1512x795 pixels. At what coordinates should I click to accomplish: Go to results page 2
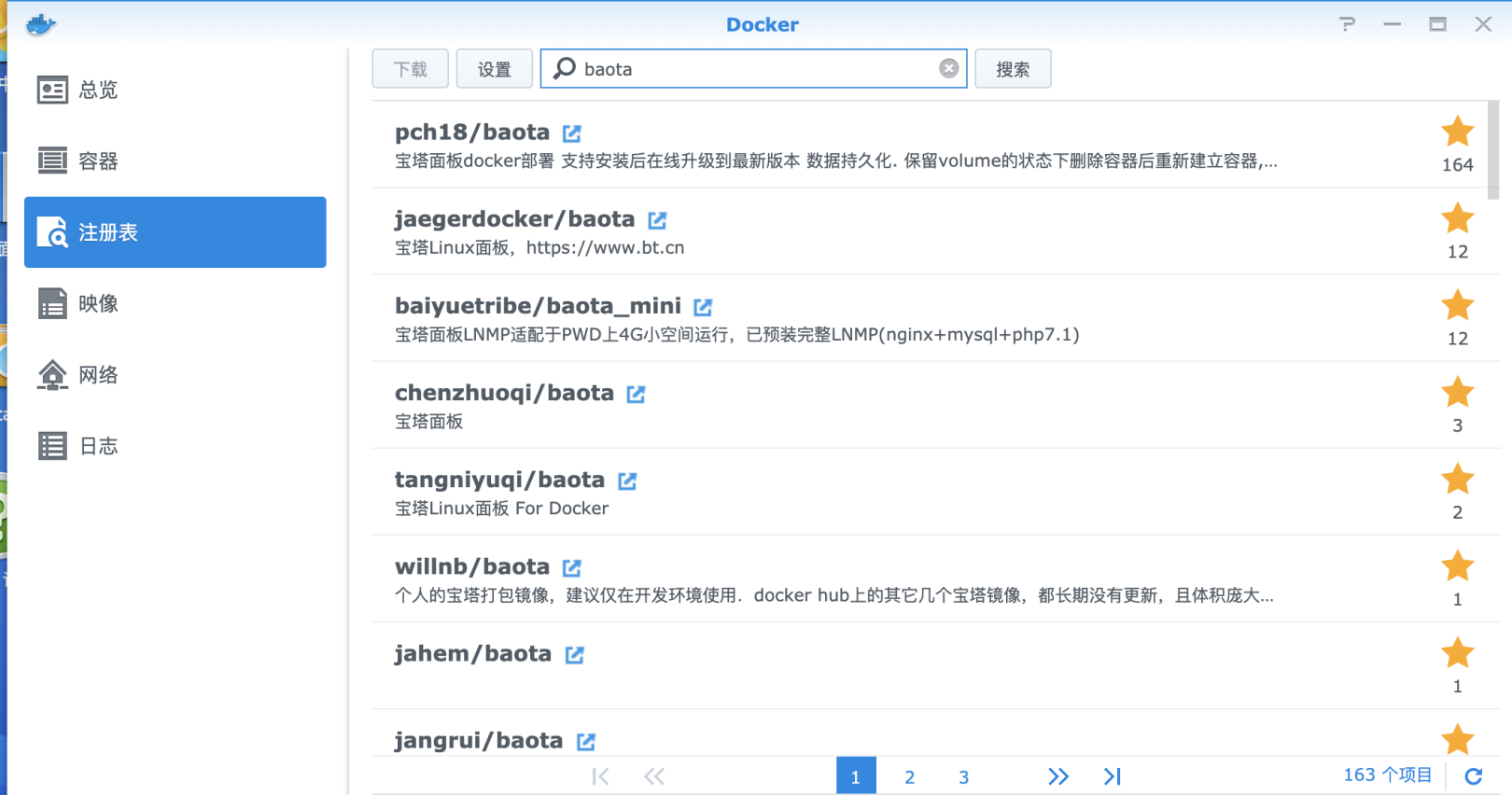(909, 776)
